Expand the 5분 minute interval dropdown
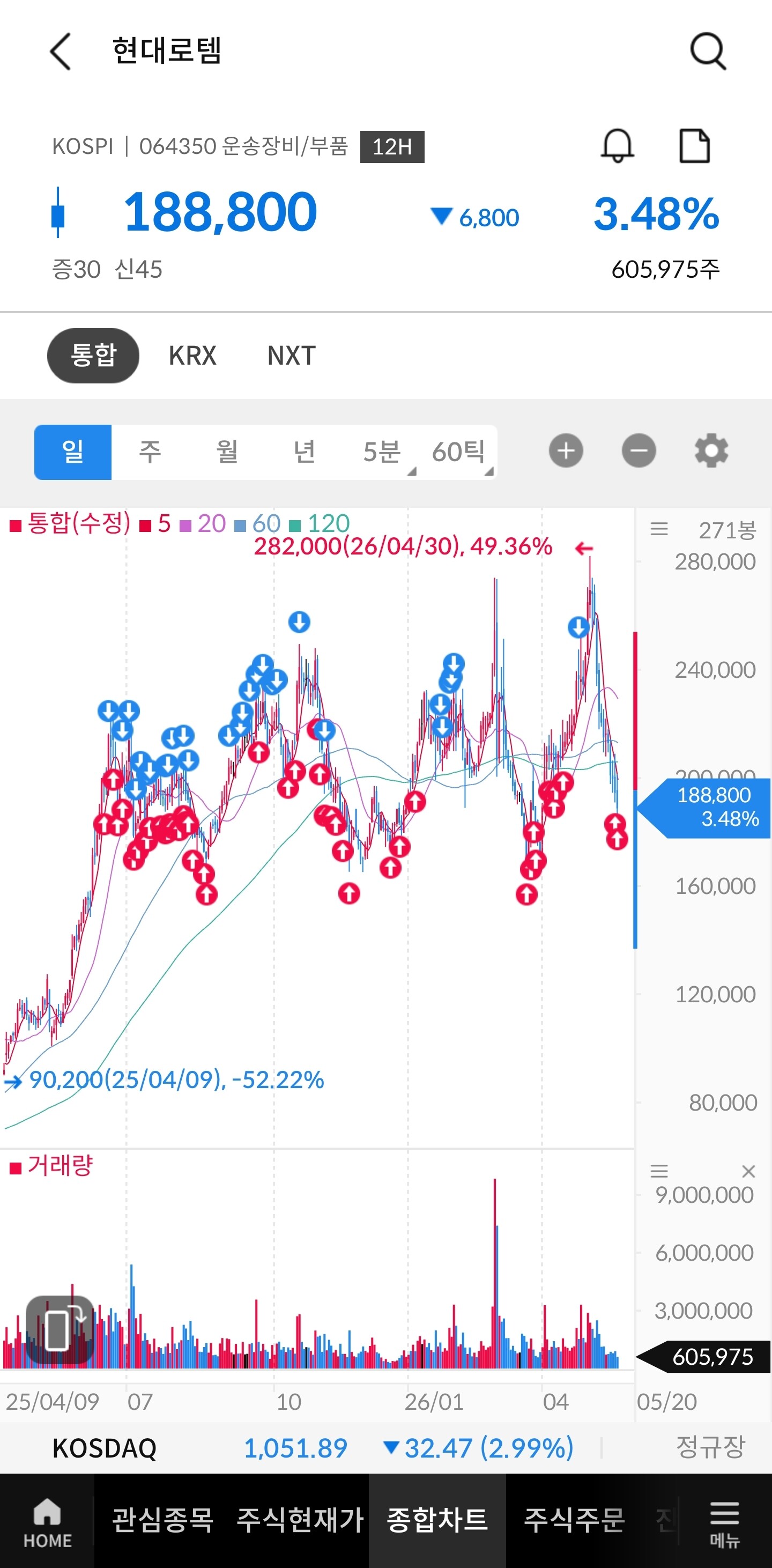 pyautogui.click(x=381, y=452)
